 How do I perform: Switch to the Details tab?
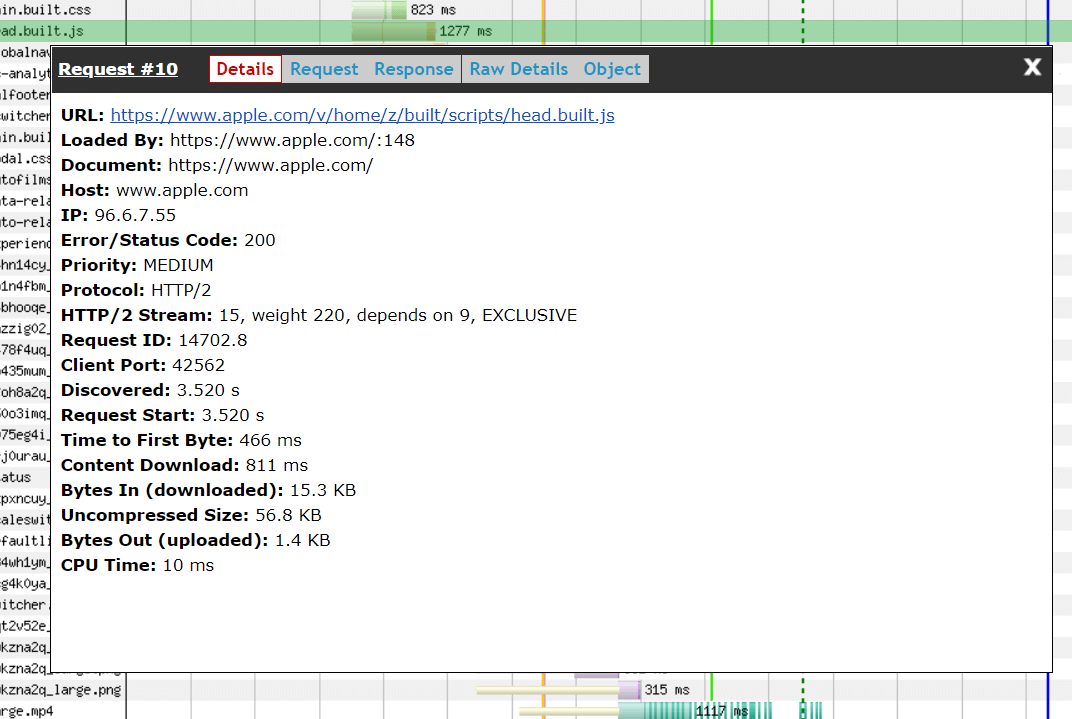245,69
